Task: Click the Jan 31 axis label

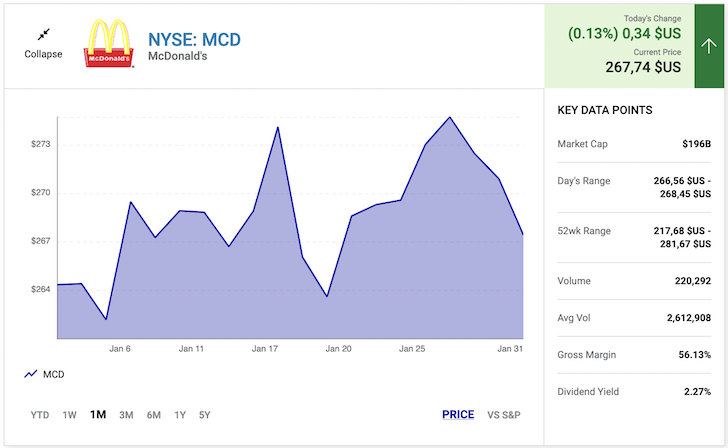Action: (x=510, y=349)
